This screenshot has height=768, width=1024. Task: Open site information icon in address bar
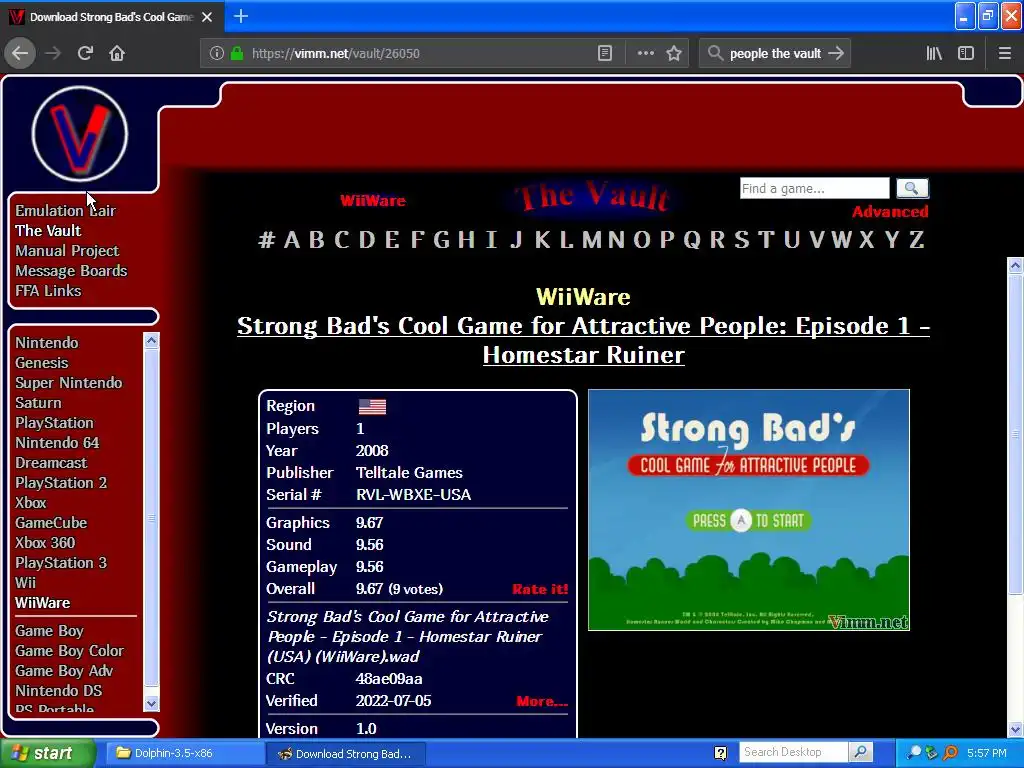click(217, 54)
